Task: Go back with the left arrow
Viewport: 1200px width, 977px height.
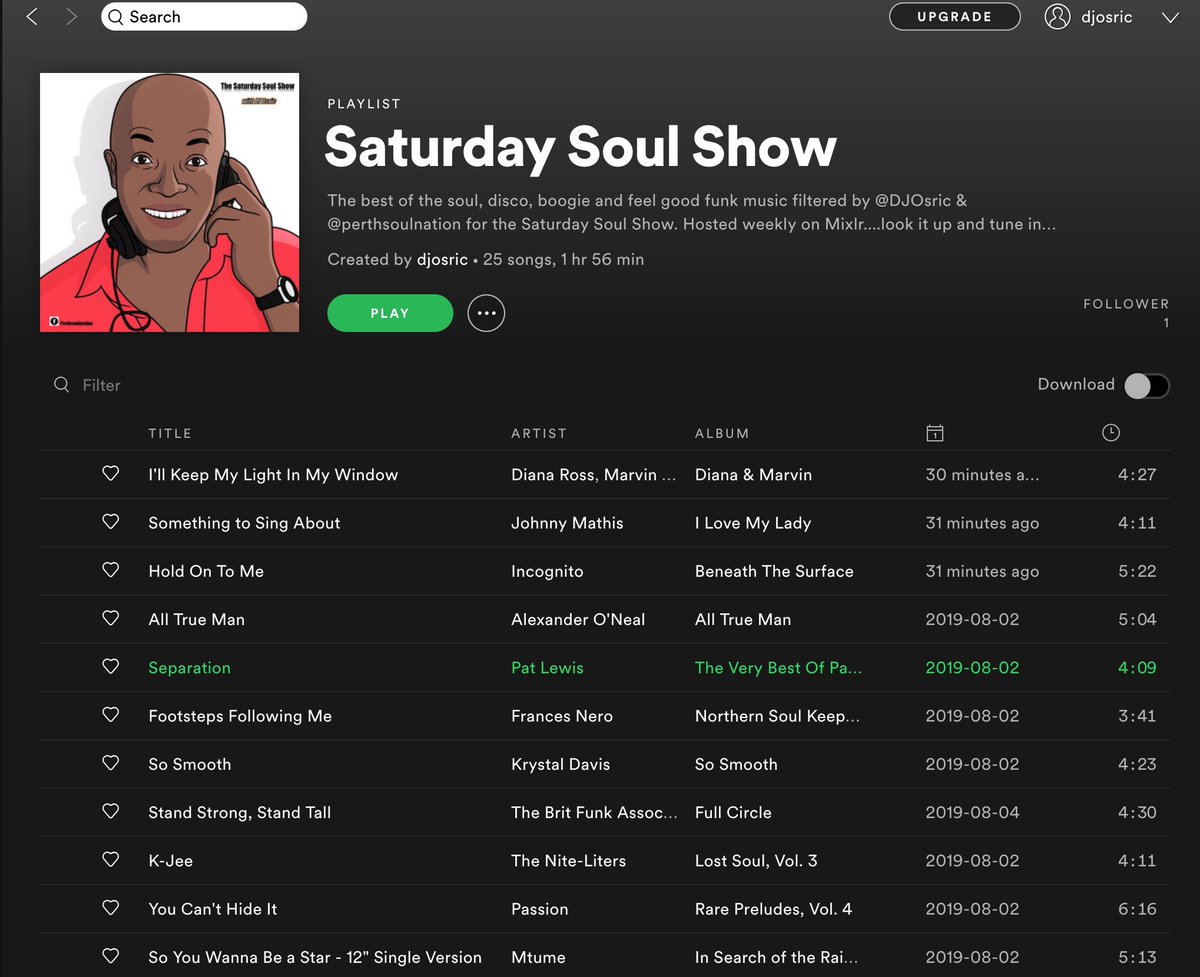Action: pyautogui.click(x=32, y=17)
